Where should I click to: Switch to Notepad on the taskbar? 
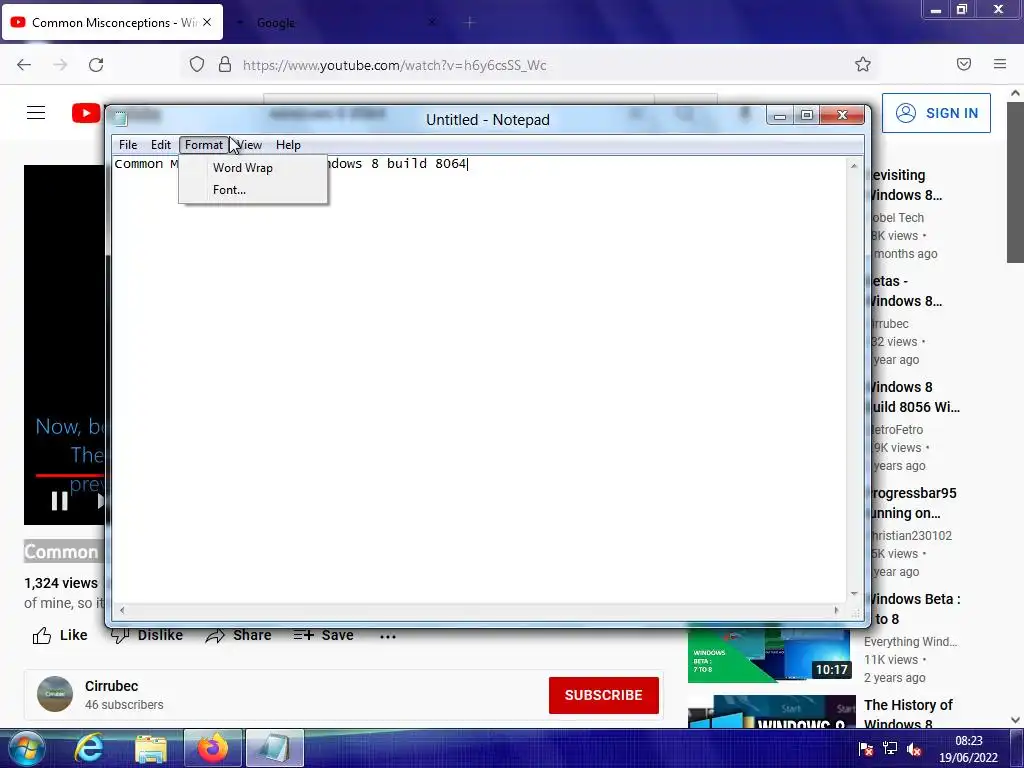[274, 748]
